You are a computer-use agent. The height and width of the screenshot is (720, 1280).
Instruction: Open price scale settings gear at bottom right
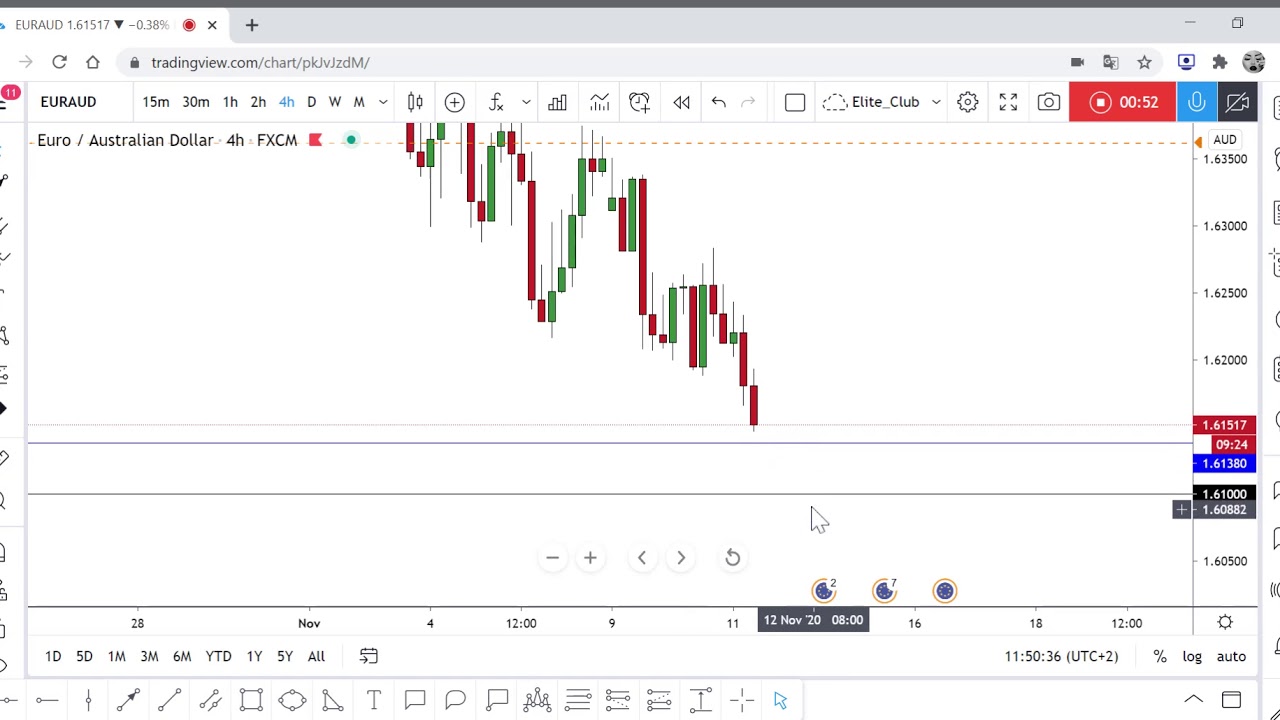(x=1225, y=622)
